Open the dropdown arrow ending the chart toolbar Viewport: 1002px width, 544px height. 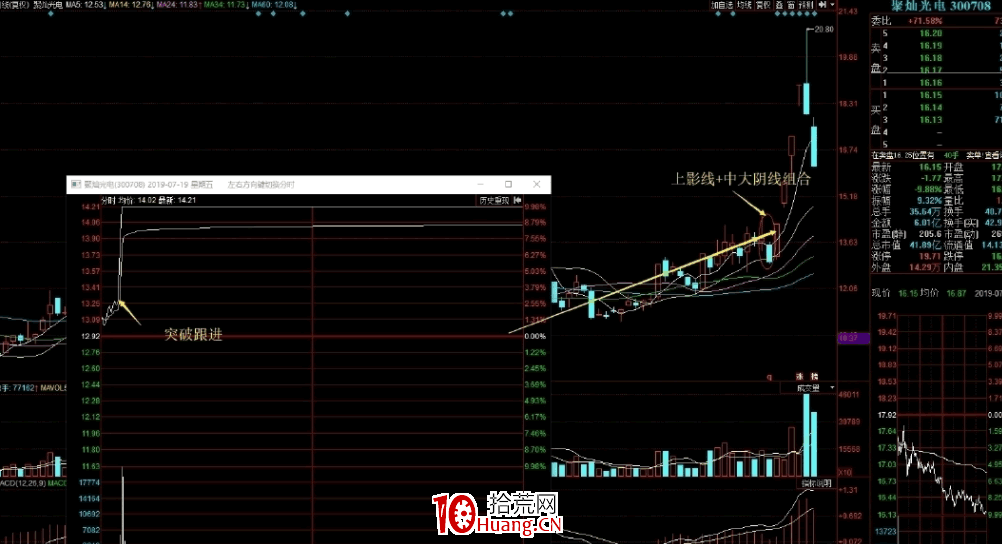[x=832, y=4]
